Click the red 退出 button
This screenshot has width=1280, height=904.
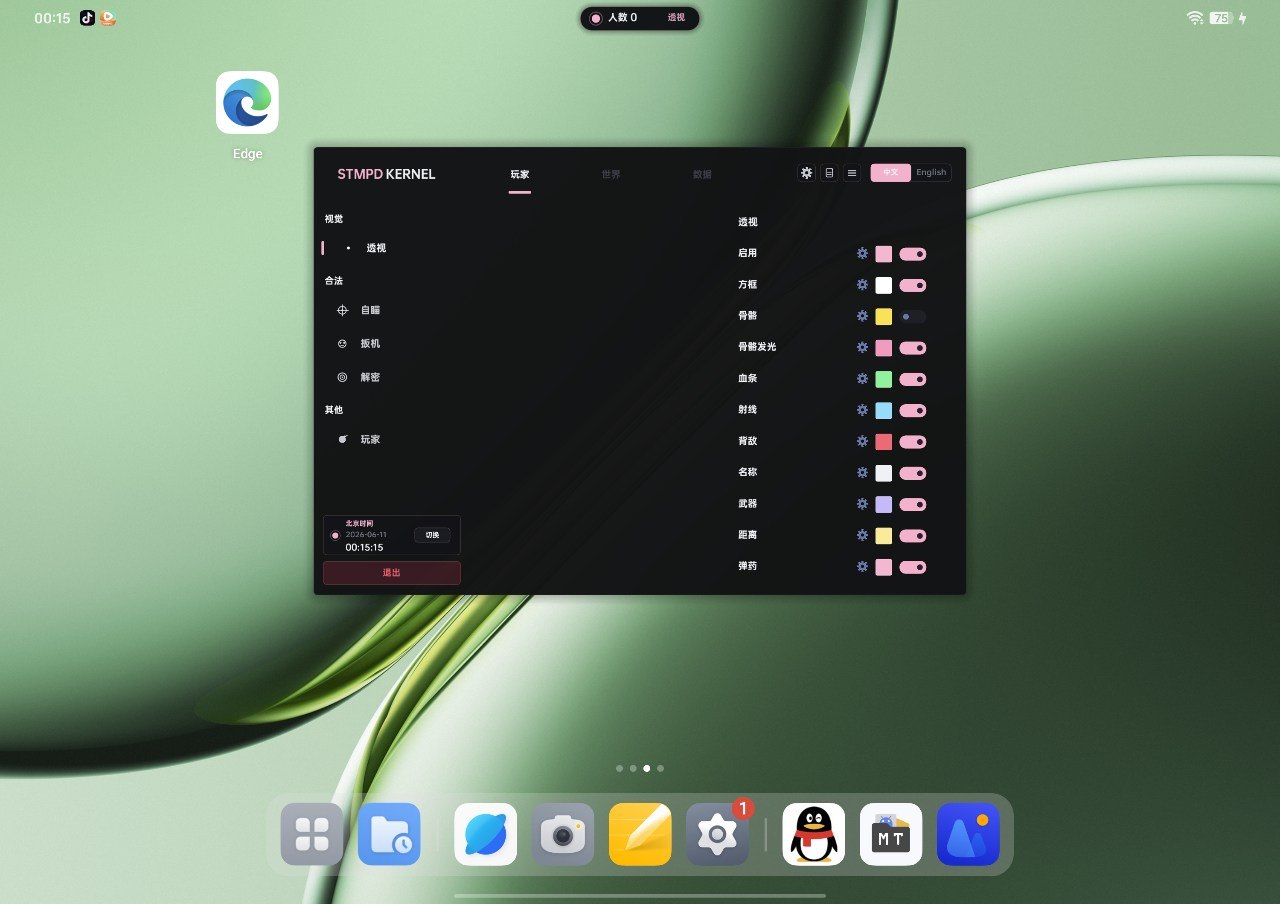(392, 573)
